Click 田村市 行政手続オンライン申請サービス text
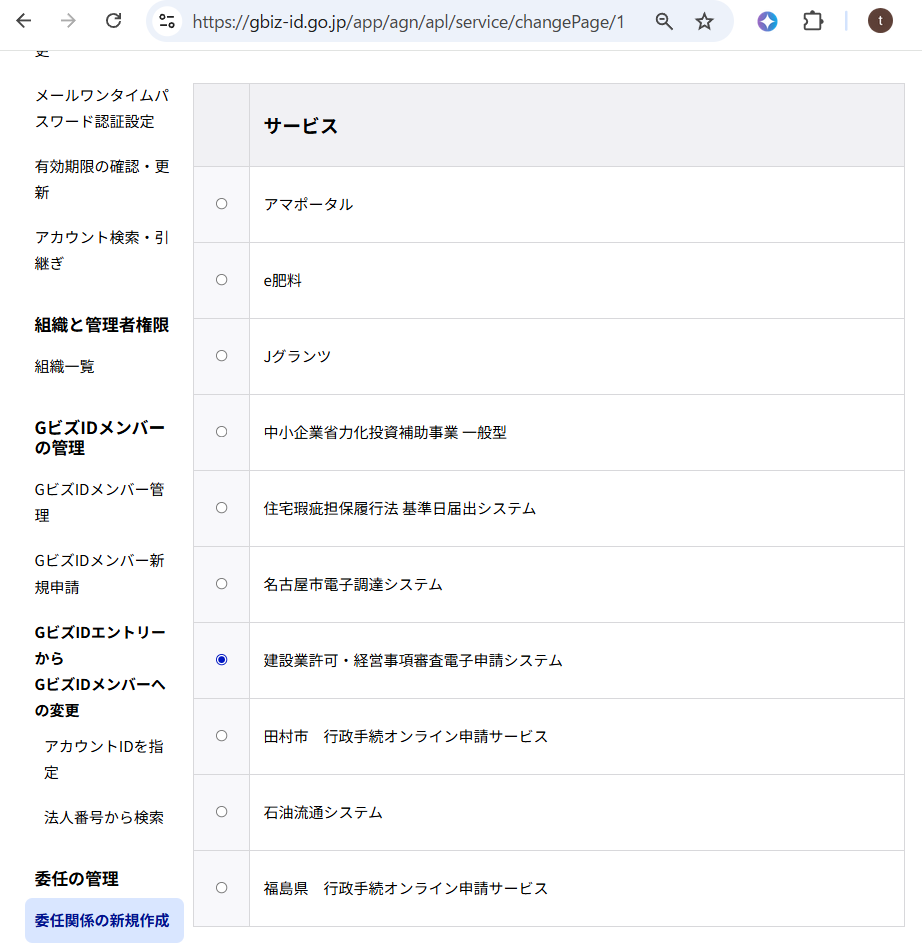The image size is (922, 943). (406, 736)
